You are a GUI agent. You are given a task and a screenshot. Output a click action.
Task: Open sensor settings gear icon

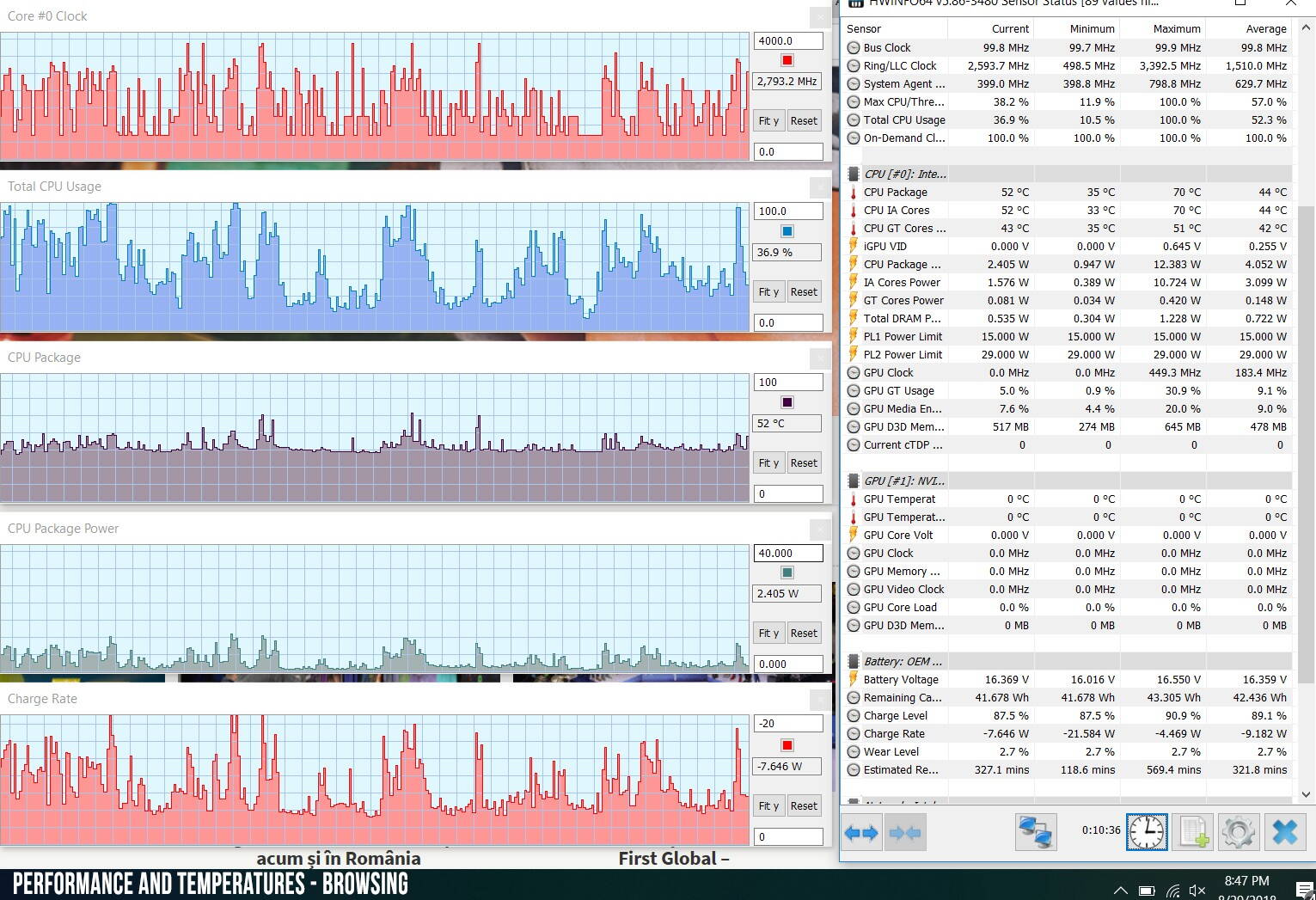tap(1239, 832)
